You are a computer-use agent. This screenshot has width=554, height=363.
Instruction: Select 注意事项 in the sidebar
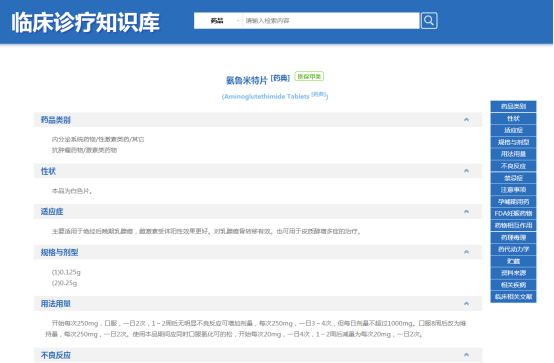coord(513,190)
